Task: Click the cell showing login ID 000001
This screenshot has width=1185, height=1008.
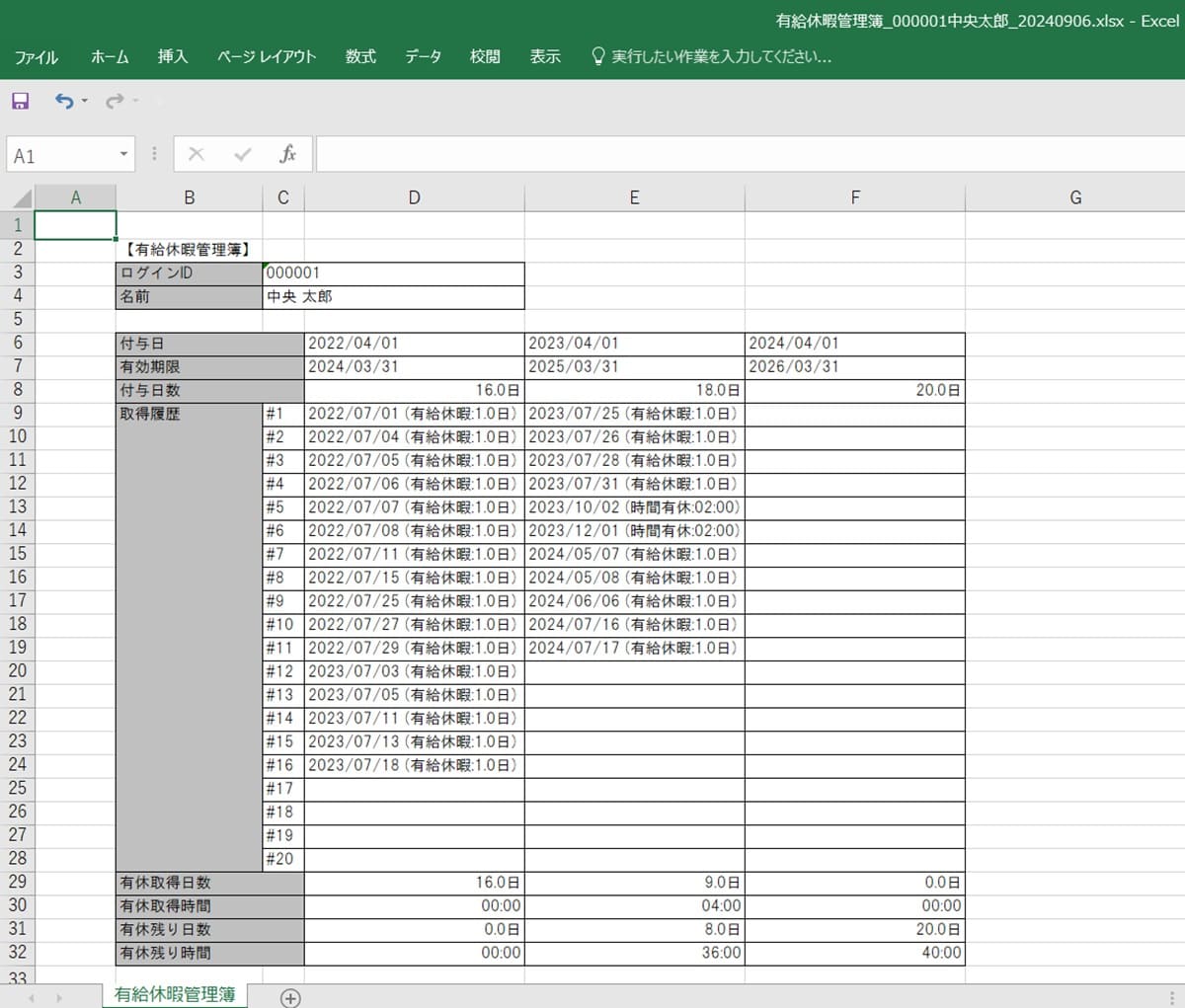Action: click(x=393, y=273)
